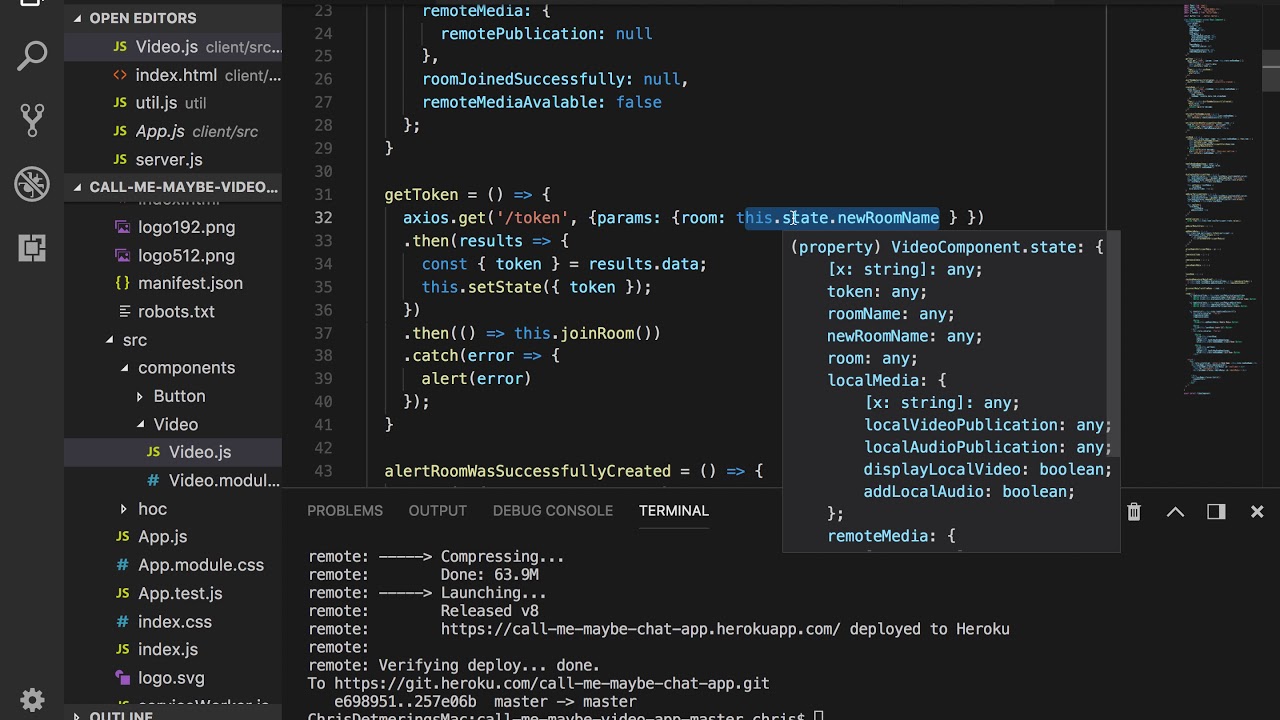
Task: Click line number 32 in the gutter
Action: (322, 218)
